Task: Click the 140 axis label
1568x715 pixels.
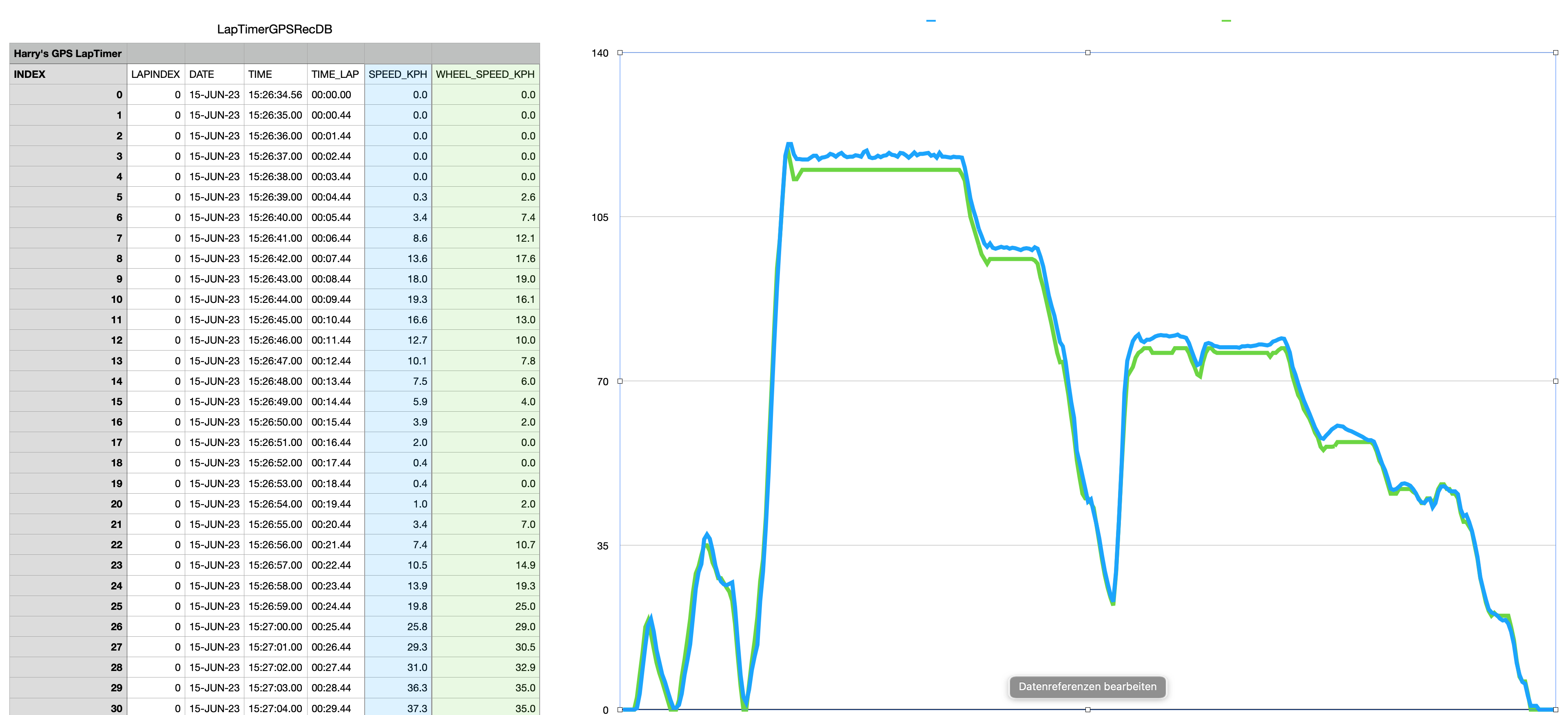Action: pos(600,53)
